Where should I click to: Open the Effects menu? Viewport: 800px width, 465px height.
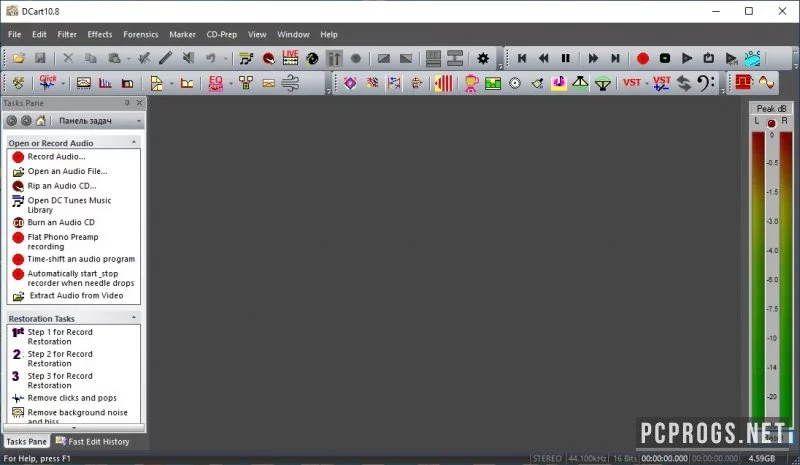coord(99,34)
